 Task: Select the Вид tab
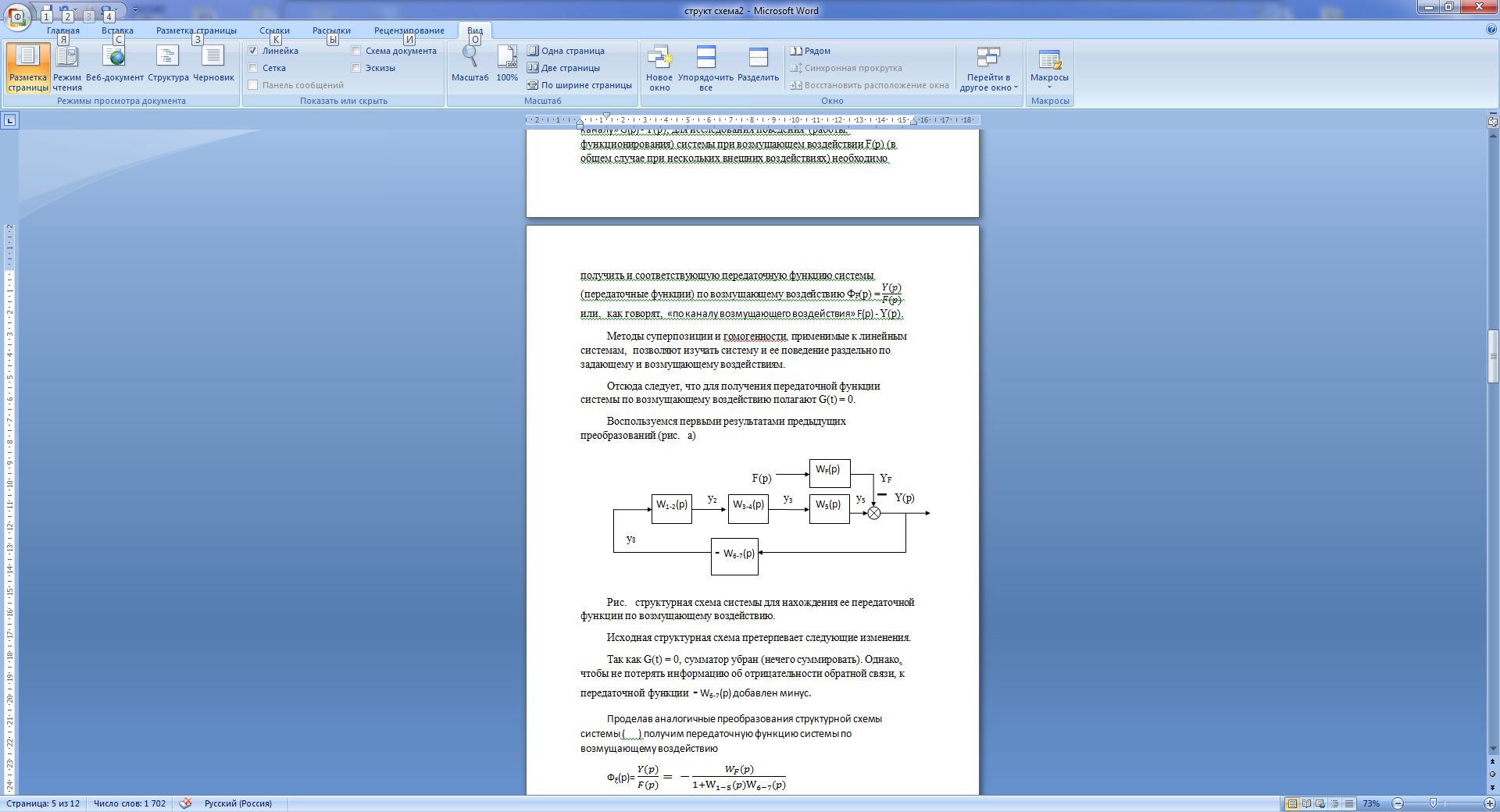[475, 30]
